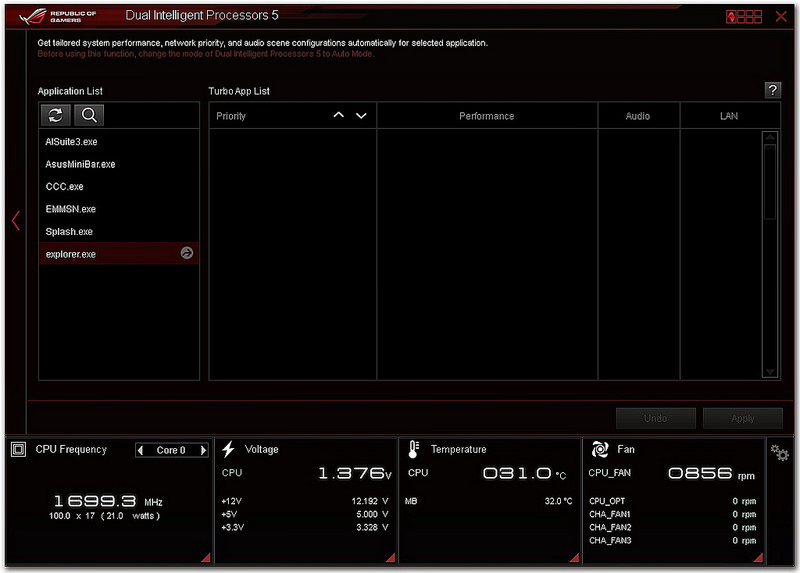The image size is (800, 573).
Task: Select explorer.exe in Application List
Action: pos(119,254)
